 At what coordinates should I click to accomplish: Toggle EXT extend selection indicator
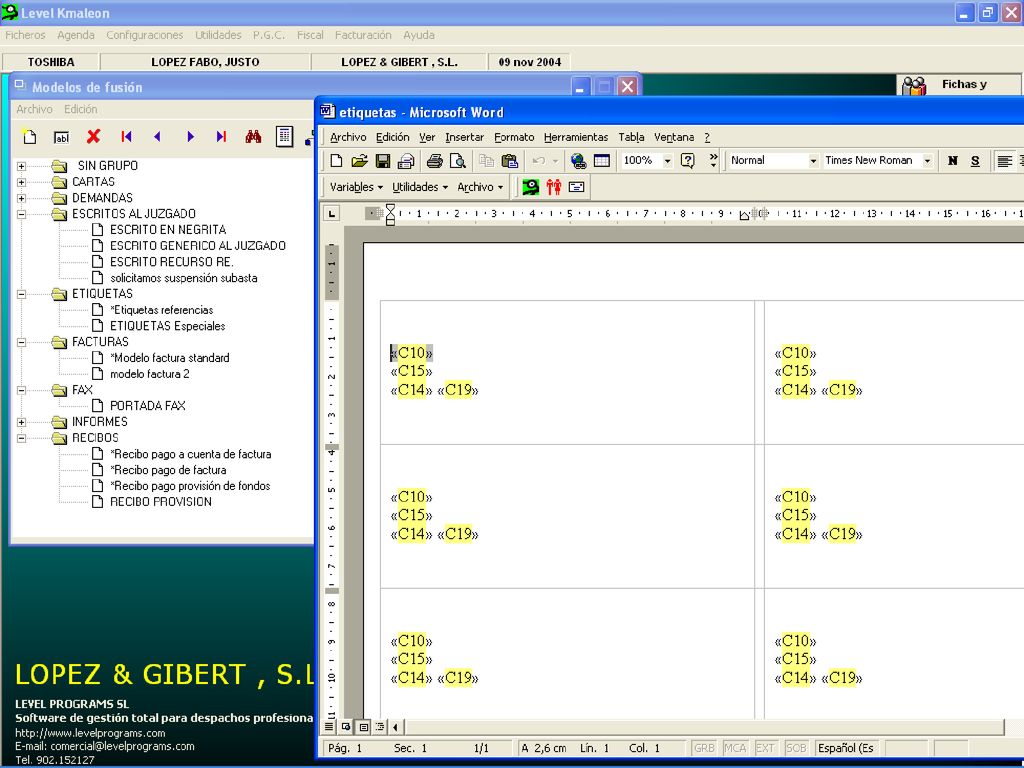click(765, 748)
